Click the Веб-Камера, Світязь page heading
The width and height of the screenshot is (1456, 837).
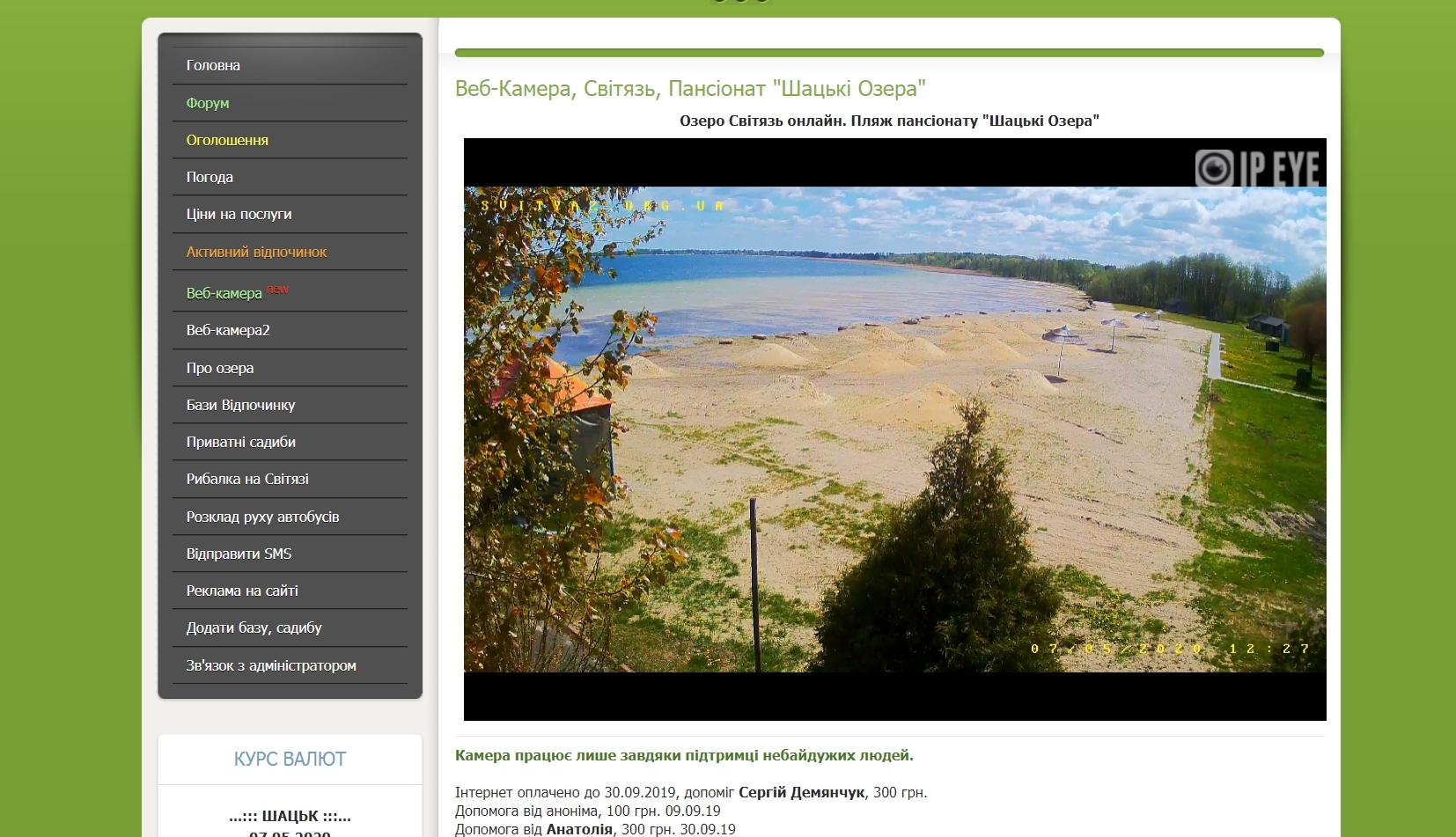pos(690,89)
